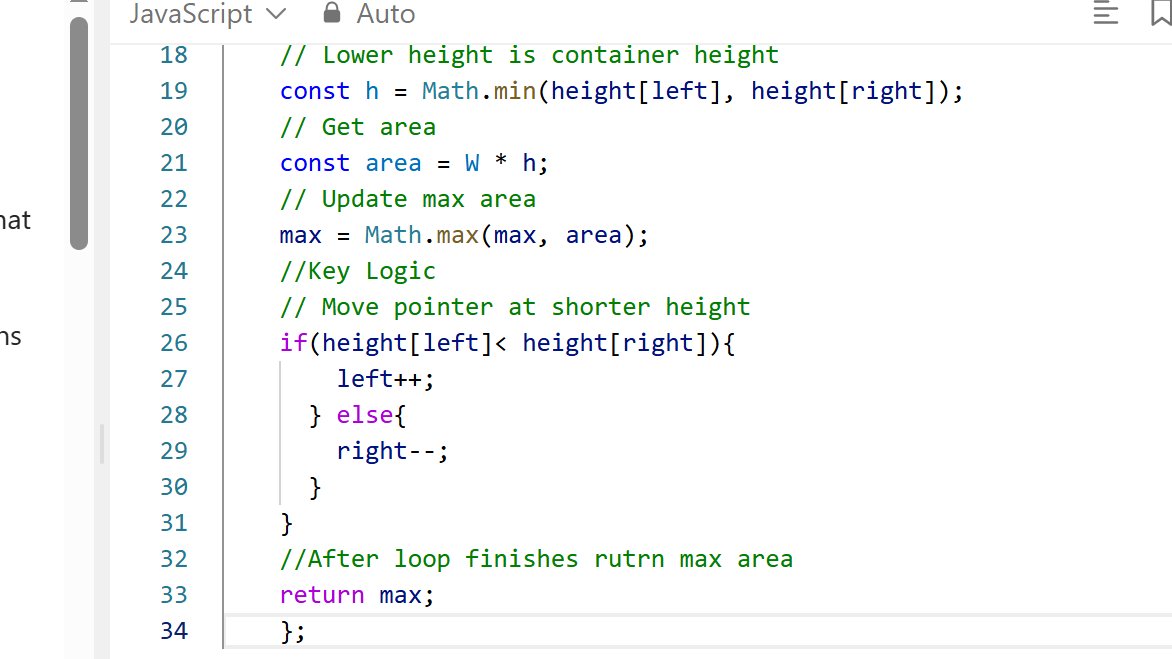Image resolution: width=1172 pixels, height=659 pixels.
Task: Click the format code icon
Action: click(1105, 13)
